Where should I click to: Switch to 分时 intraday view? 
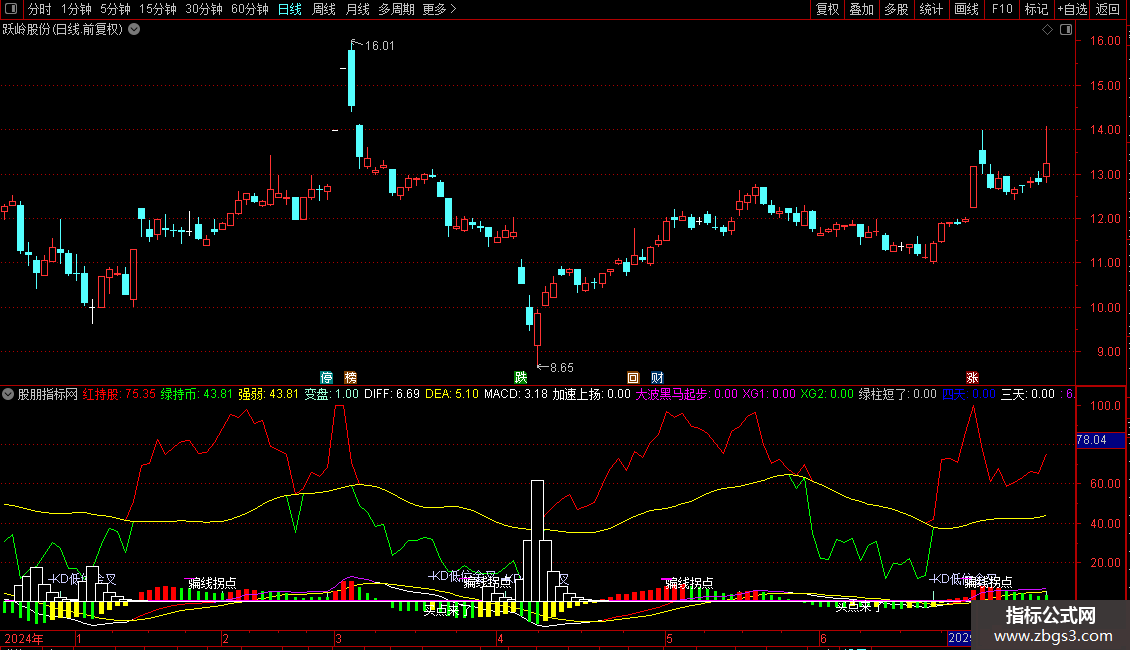(x=40, y=9)
